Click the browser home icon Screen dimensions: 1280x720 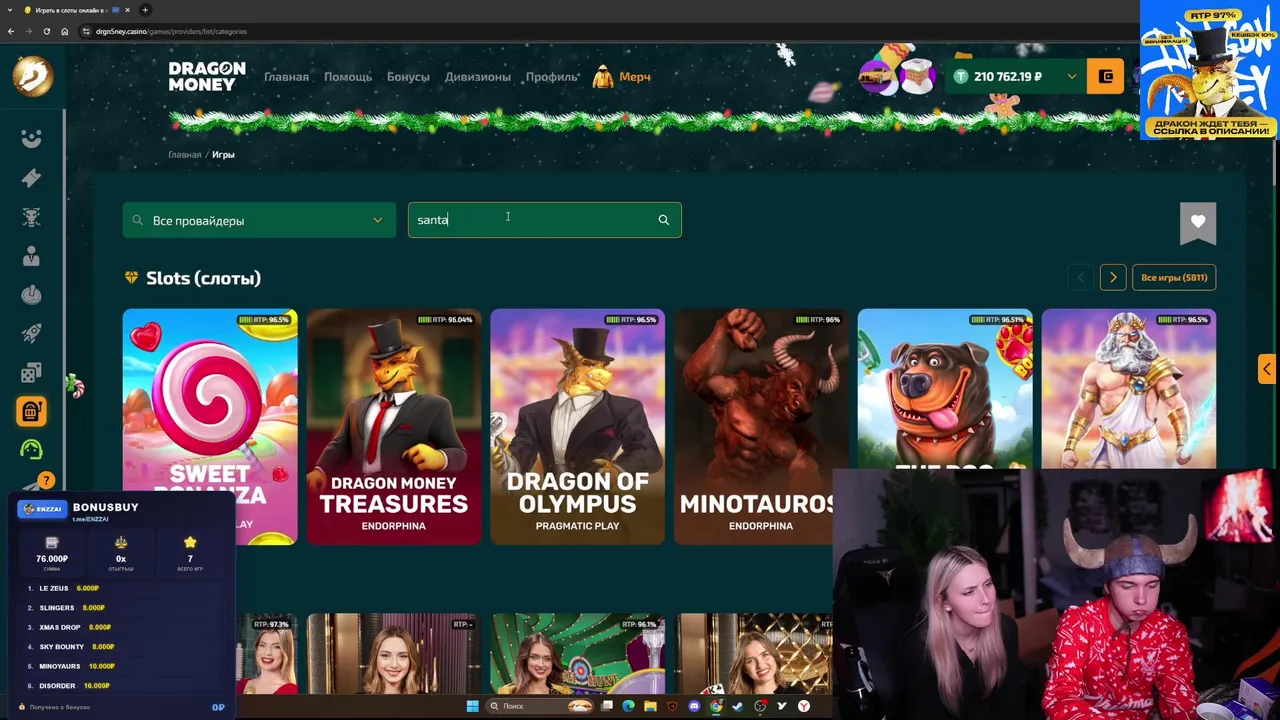point(64,31)
